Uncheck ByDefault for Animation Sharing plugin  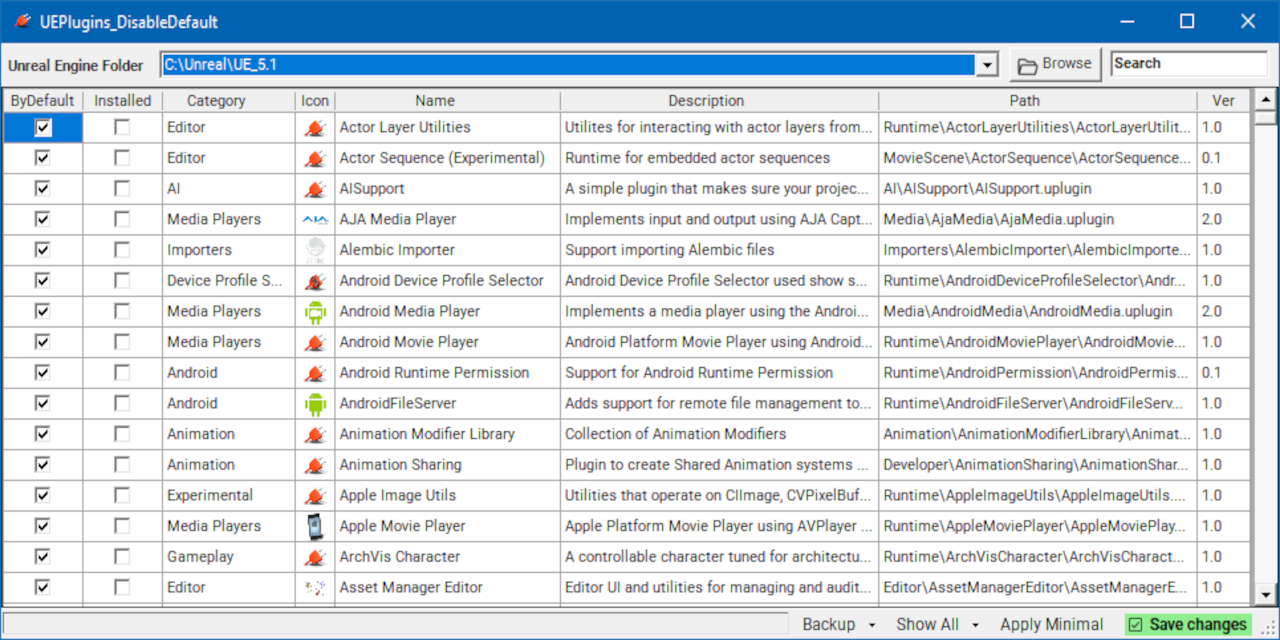pos(43,465)
